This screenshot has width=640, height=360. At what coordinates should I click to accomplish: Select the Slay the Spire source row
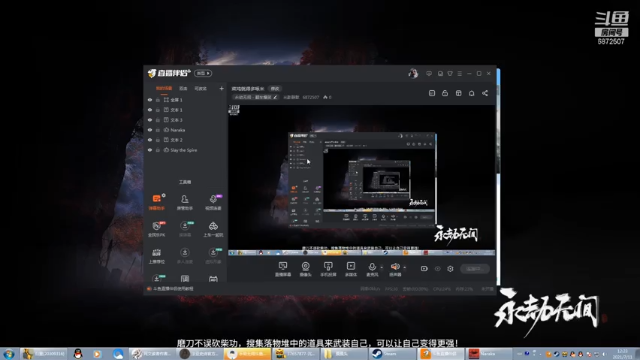coord(186,150)
